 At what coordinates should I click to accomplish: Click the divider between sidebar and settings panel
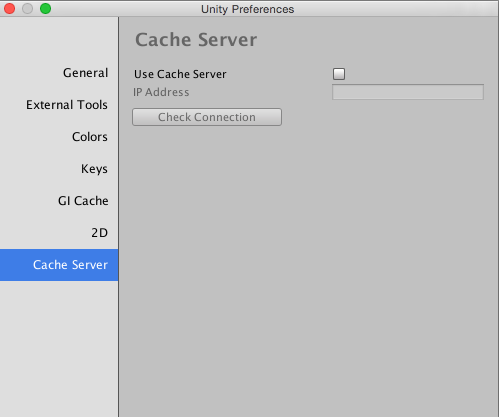[x=119, y=217]
